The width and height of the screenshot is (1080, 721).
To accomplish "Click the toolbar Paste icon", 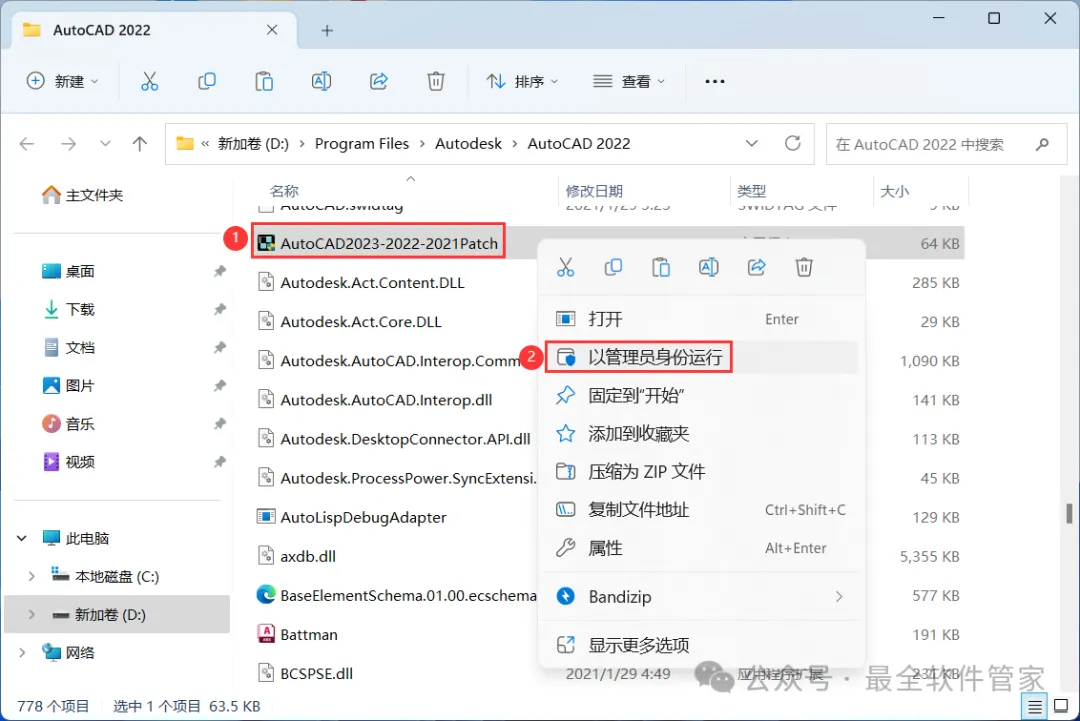I will point(264,81).
